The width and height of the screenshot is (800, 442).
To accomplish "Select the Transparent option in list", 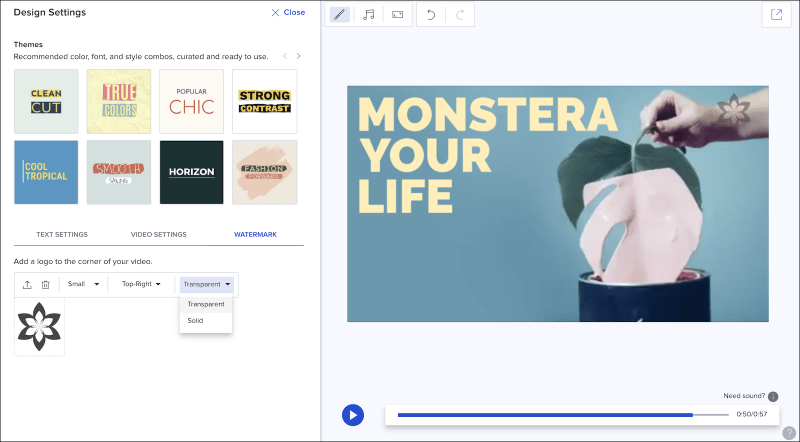I will coord(206,304).
